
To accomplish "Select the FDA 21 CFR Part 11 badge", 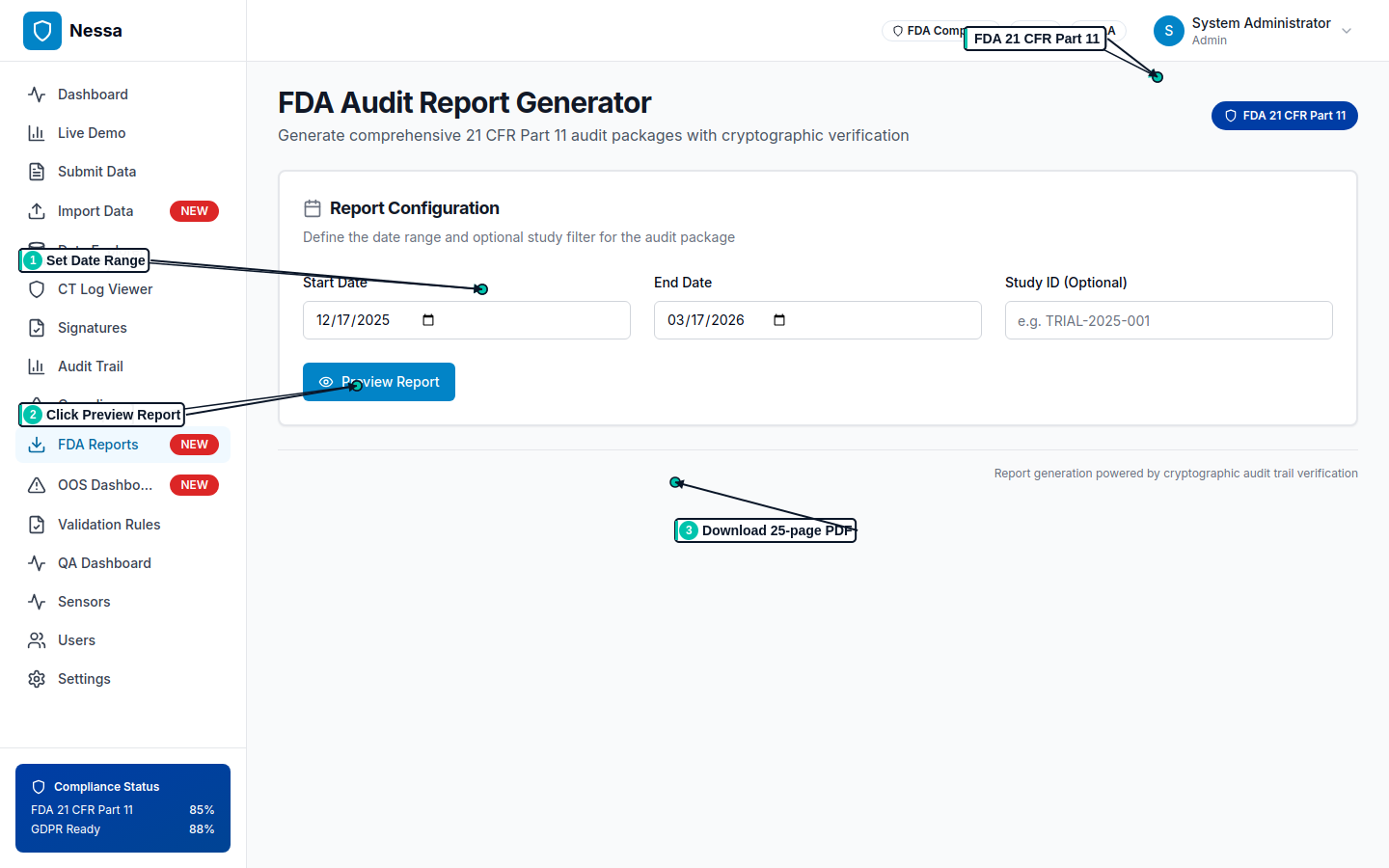I will (x=1284, y=115).
